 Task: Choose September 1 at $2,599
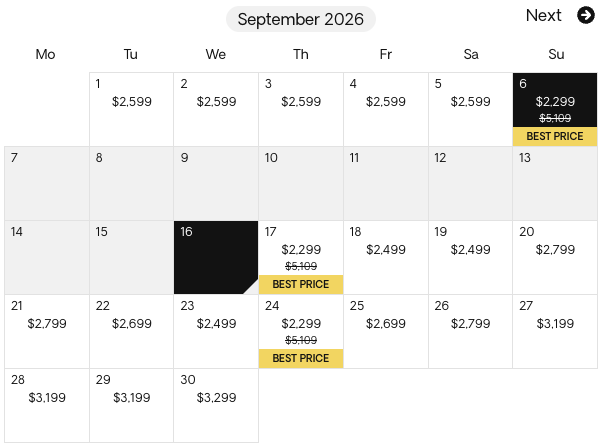click(x=131, y=109)
